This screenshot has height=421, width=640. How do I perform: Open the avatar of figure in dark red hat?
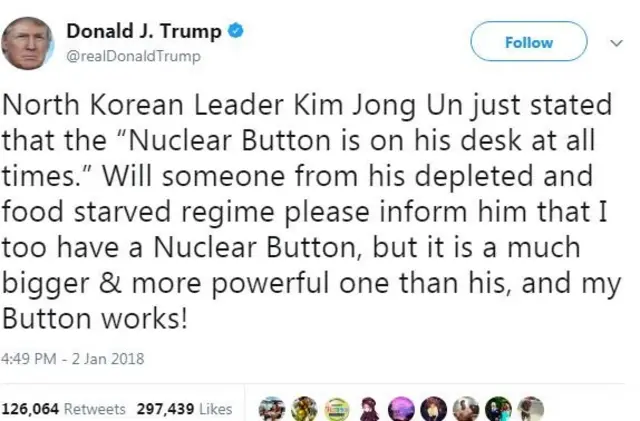point(369,409)
